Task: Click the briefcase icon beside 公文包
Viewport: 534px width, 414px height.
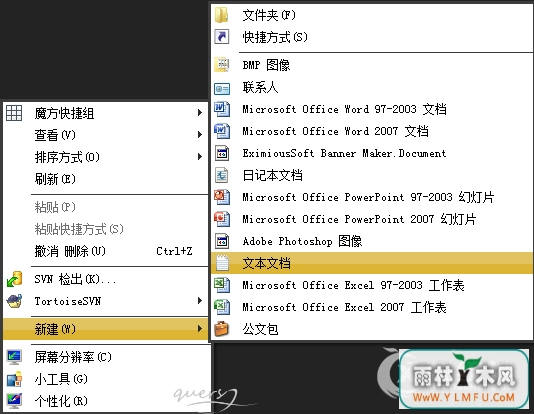Action: point(222,329)
